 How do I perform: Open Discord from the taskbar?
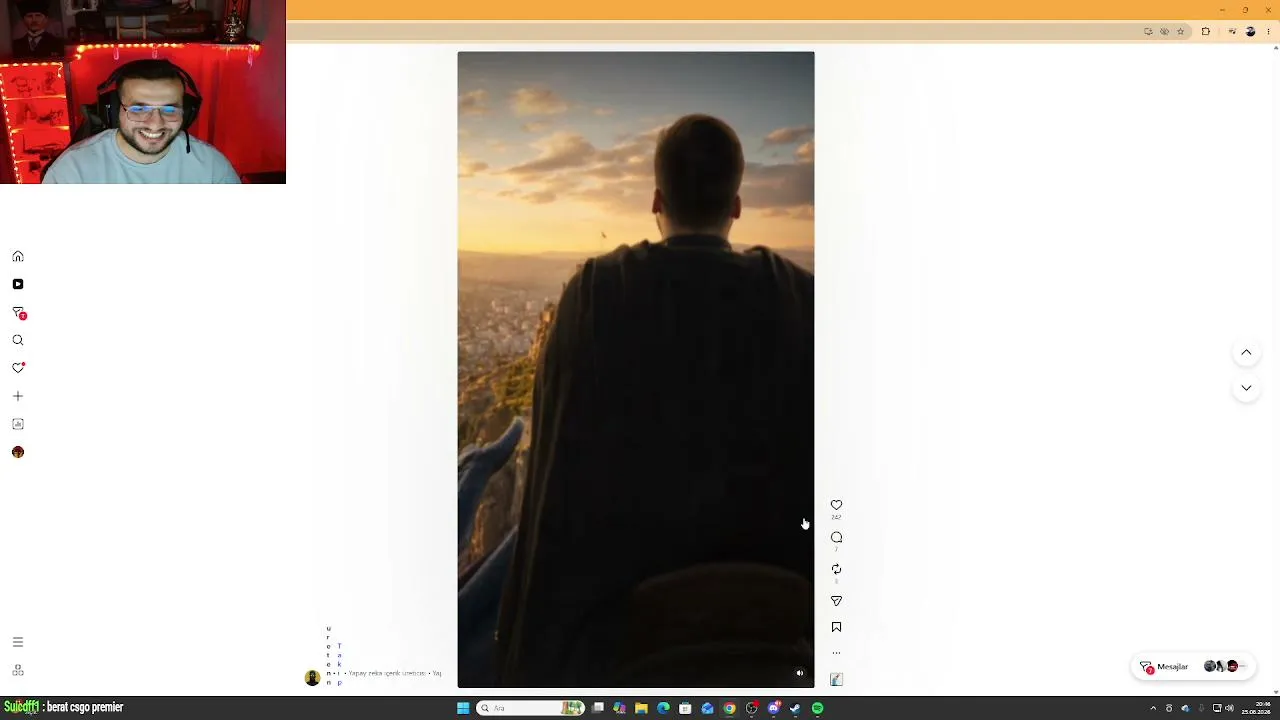click(773, 708)
